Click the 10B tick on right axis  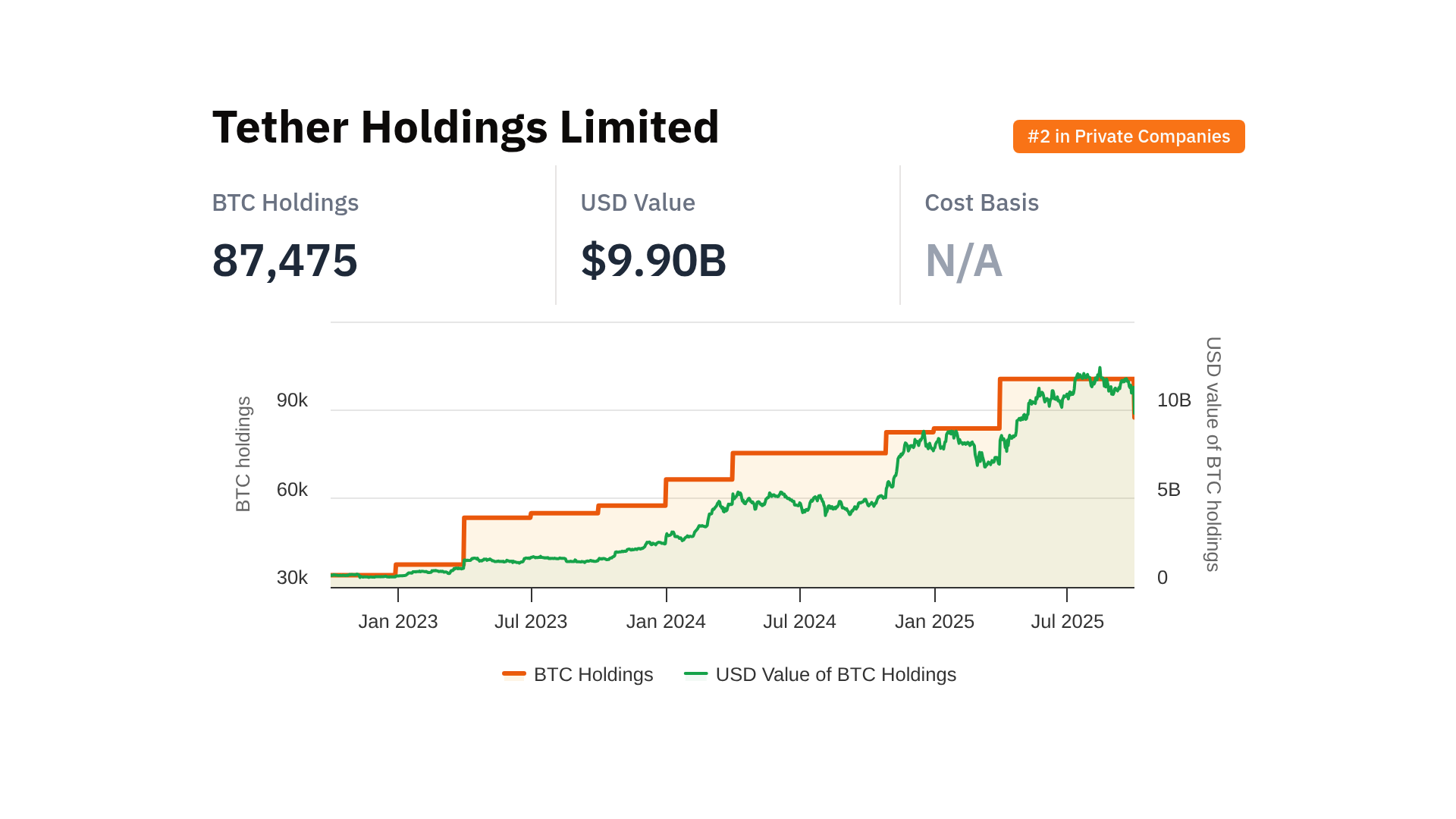[1174, 400]
